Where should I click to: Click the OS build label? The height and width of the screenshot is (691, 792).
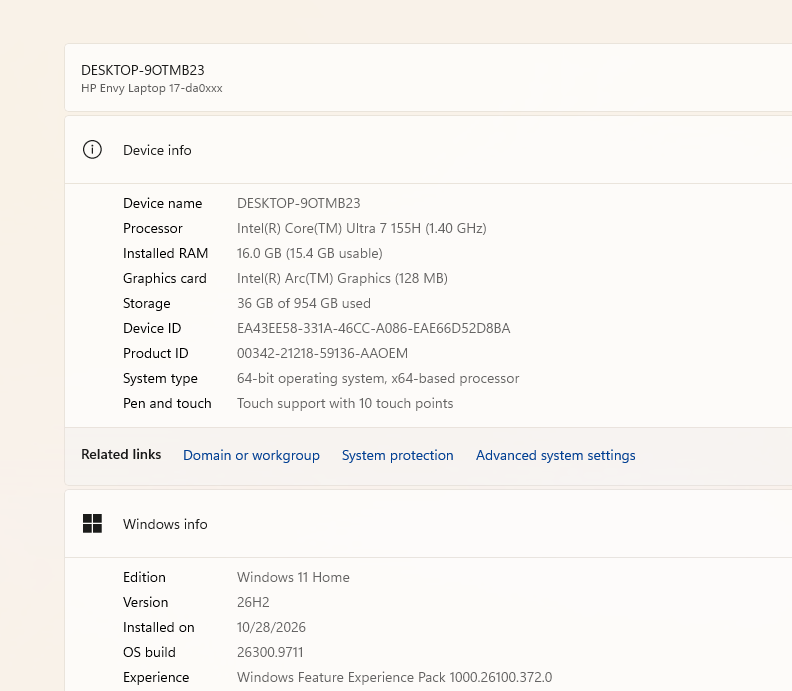click(x=150, y=652)
